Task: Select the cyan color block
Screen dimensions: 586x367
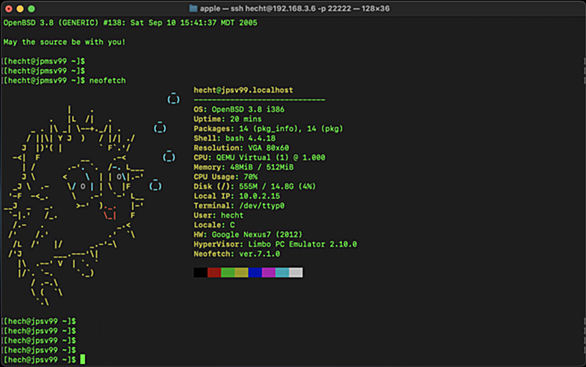Action: (x=282, y=272)
